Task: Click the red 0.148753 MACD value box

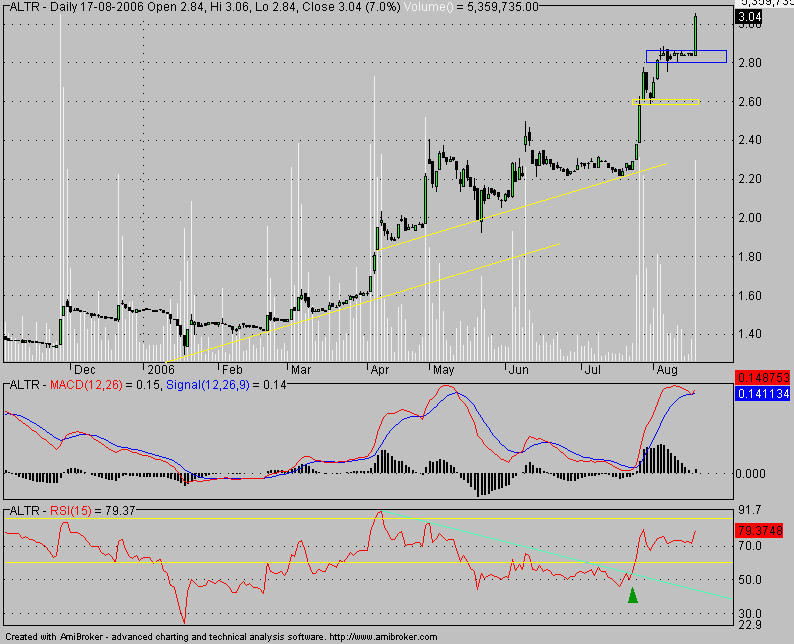Action: point(763,378)
